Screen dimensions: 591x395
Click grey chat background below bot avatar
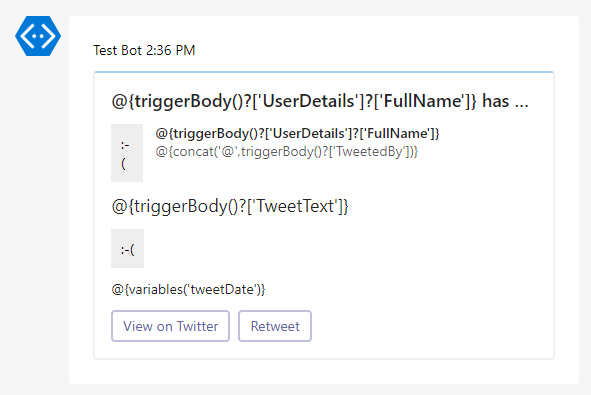click(36, 226)
